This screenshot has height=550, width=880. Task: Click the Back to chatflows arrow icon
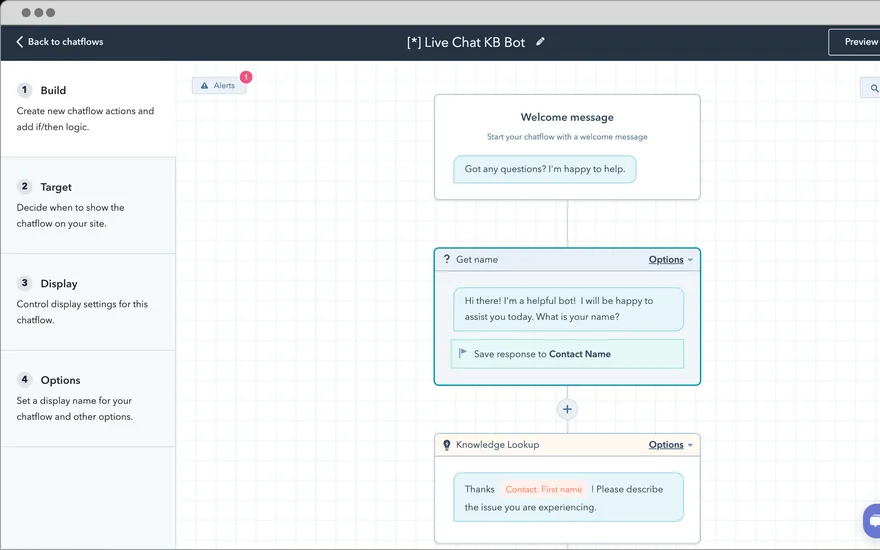pos(20,42)
